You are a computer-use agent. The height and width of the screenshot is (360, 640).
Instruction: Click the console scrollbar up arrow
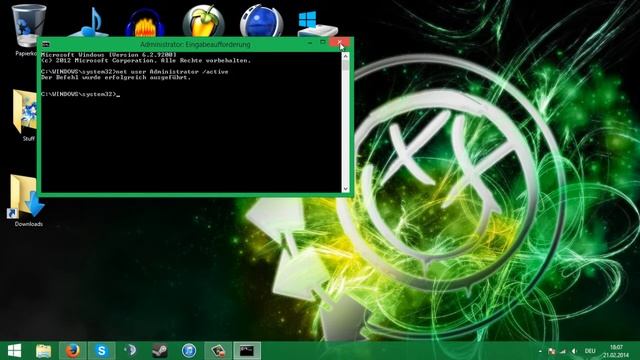tap(346, 56)
